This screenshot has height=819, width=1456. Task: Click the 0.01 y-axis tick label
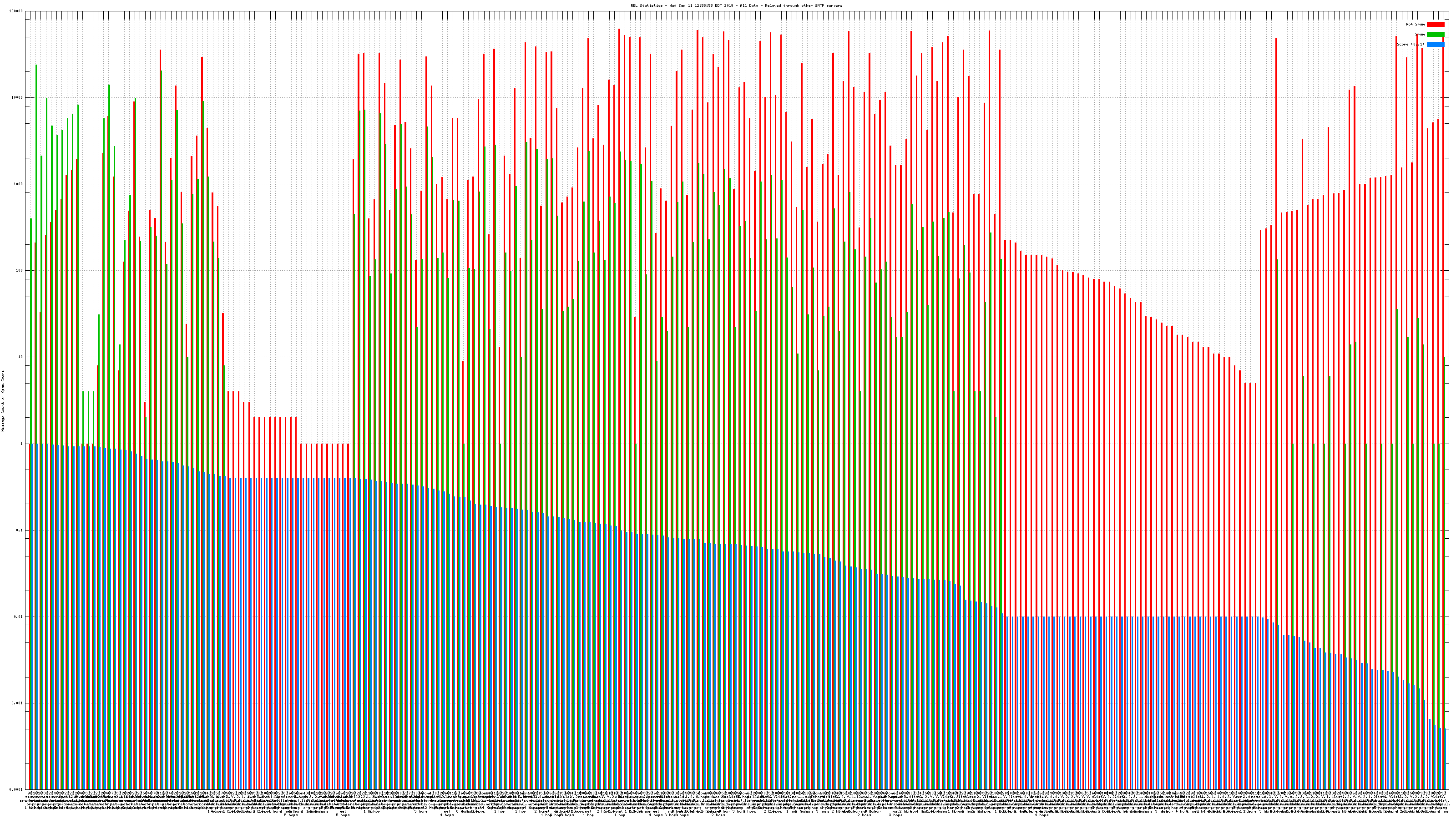tap(19, 617)
